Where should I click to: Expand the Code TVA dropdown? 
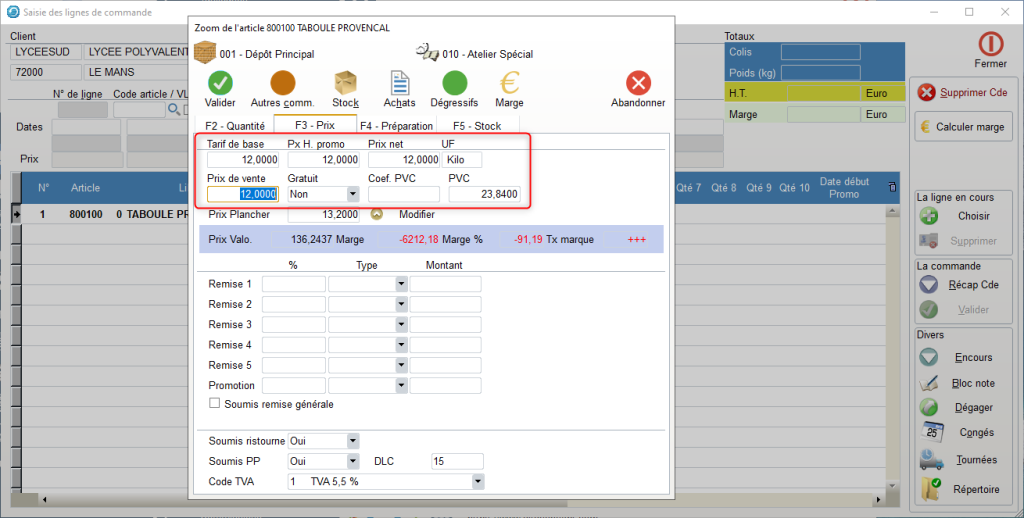click(478, 482)
